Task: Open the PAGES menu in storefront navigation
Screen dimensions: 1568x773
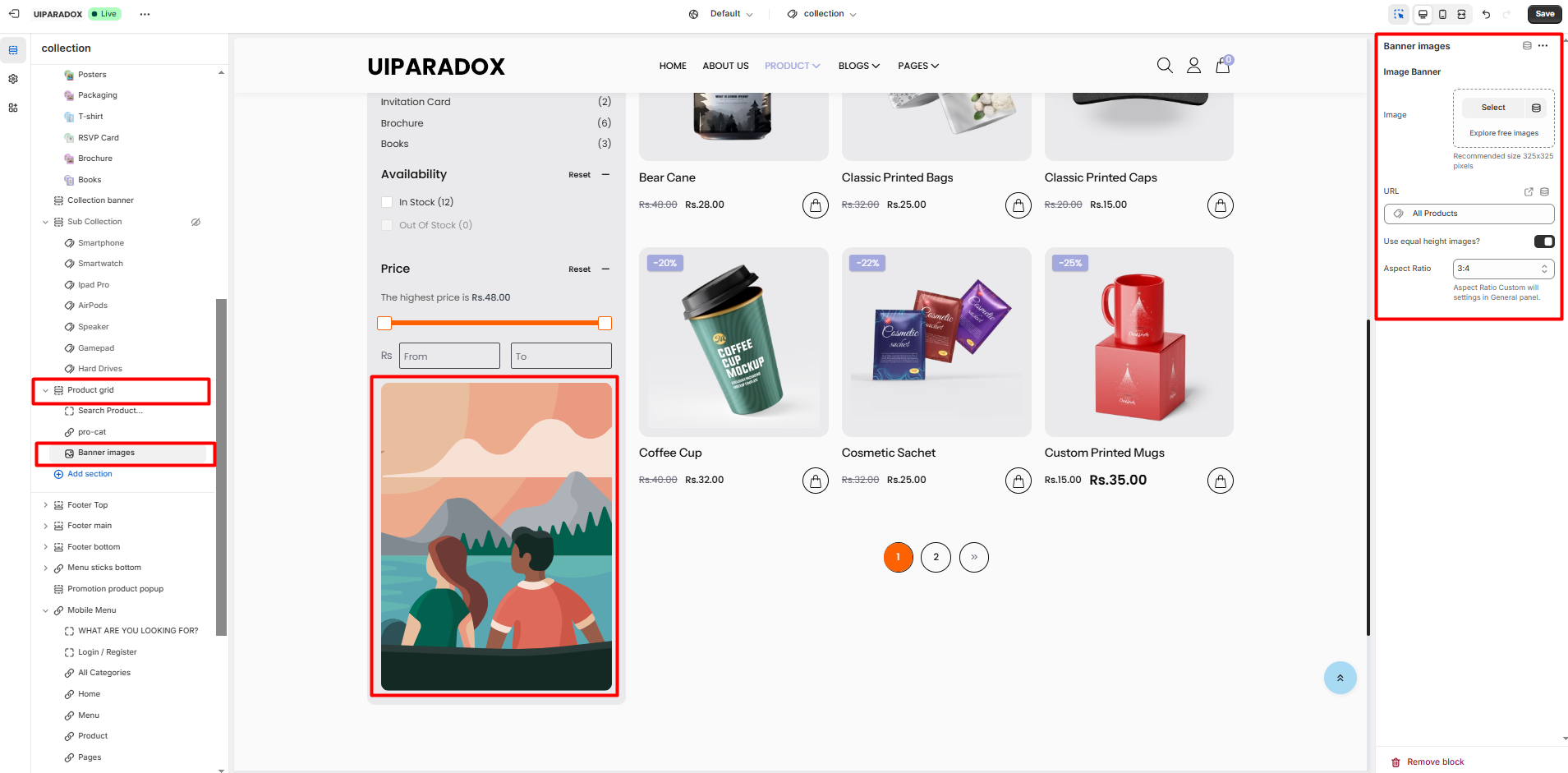Action: [918, 66]
